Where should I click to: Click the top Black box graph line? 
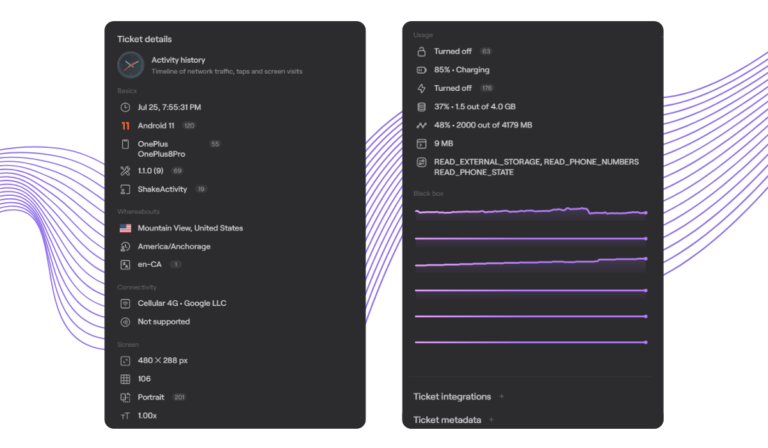click(531, 211)
